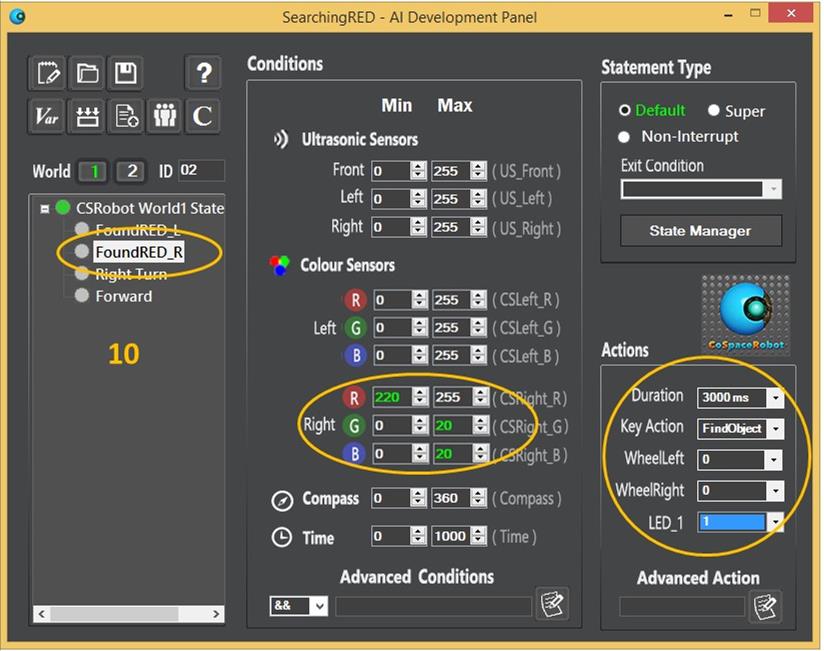This screenshot has width=824, height=651.
Task: Click the C code icon button
Action: click(203, 116)
